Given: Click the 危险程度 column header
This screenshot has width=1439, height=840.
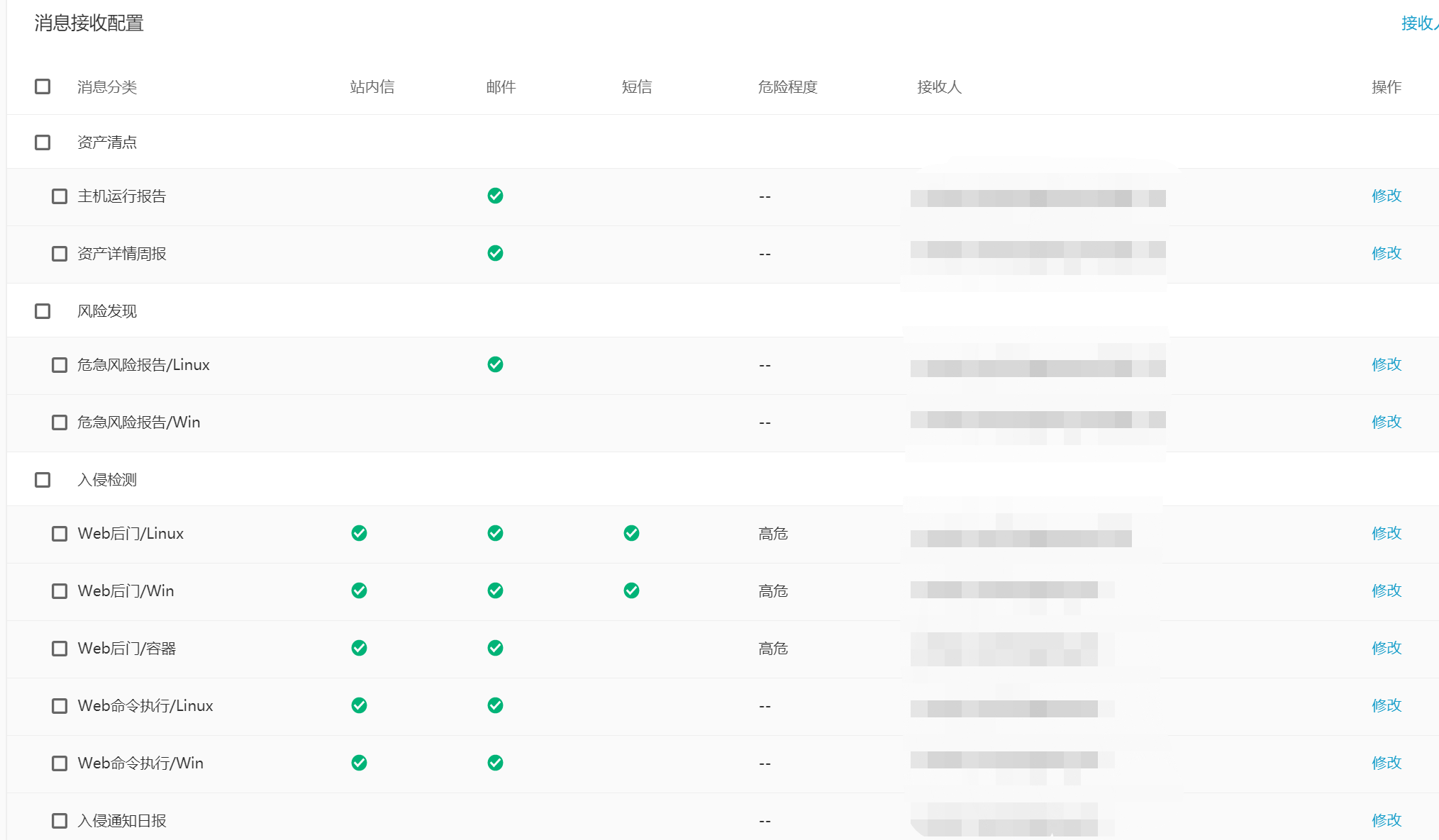Looking at the screenshot, I should pos(787,87).
